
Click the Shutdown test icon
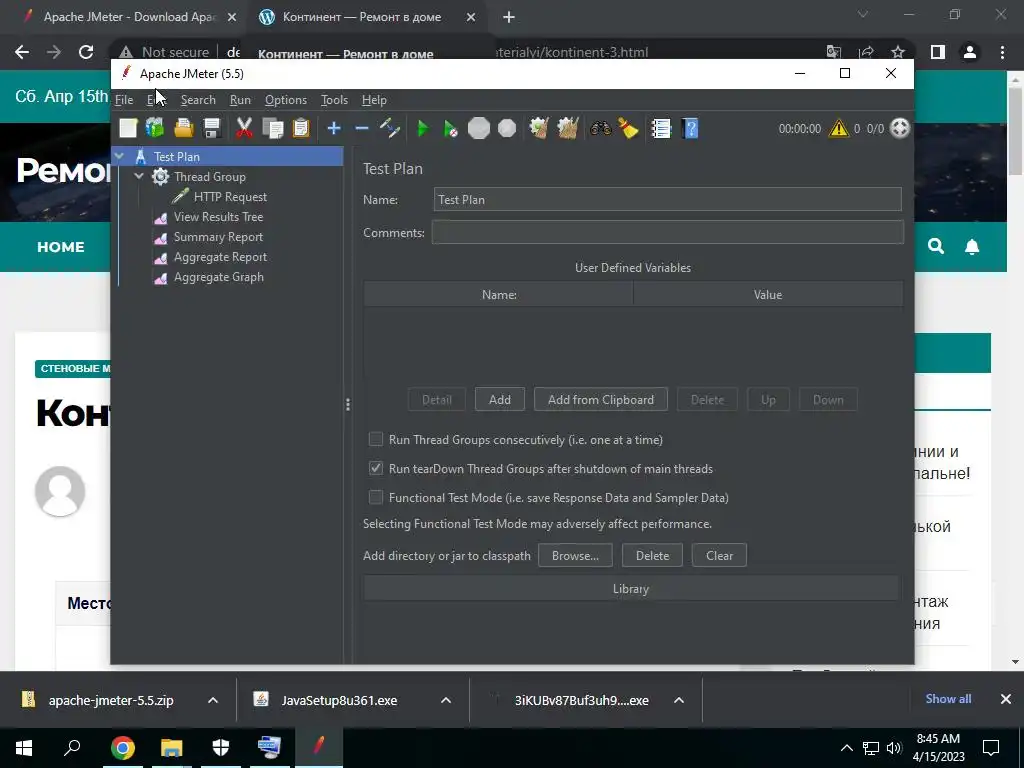[x=507, y=128]
